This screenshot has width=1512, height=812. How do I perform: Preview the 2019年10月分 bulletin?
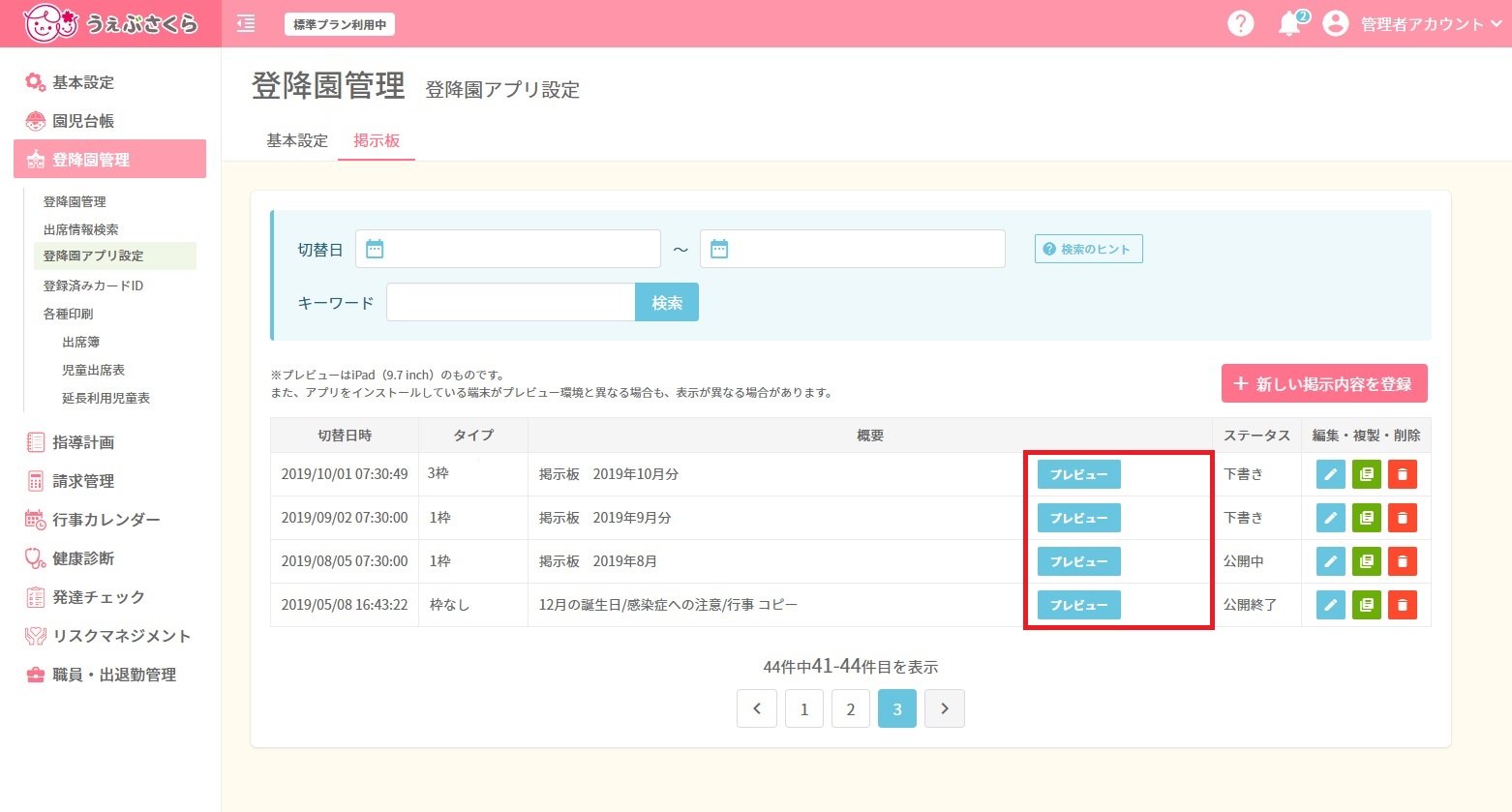[1079, 474]
